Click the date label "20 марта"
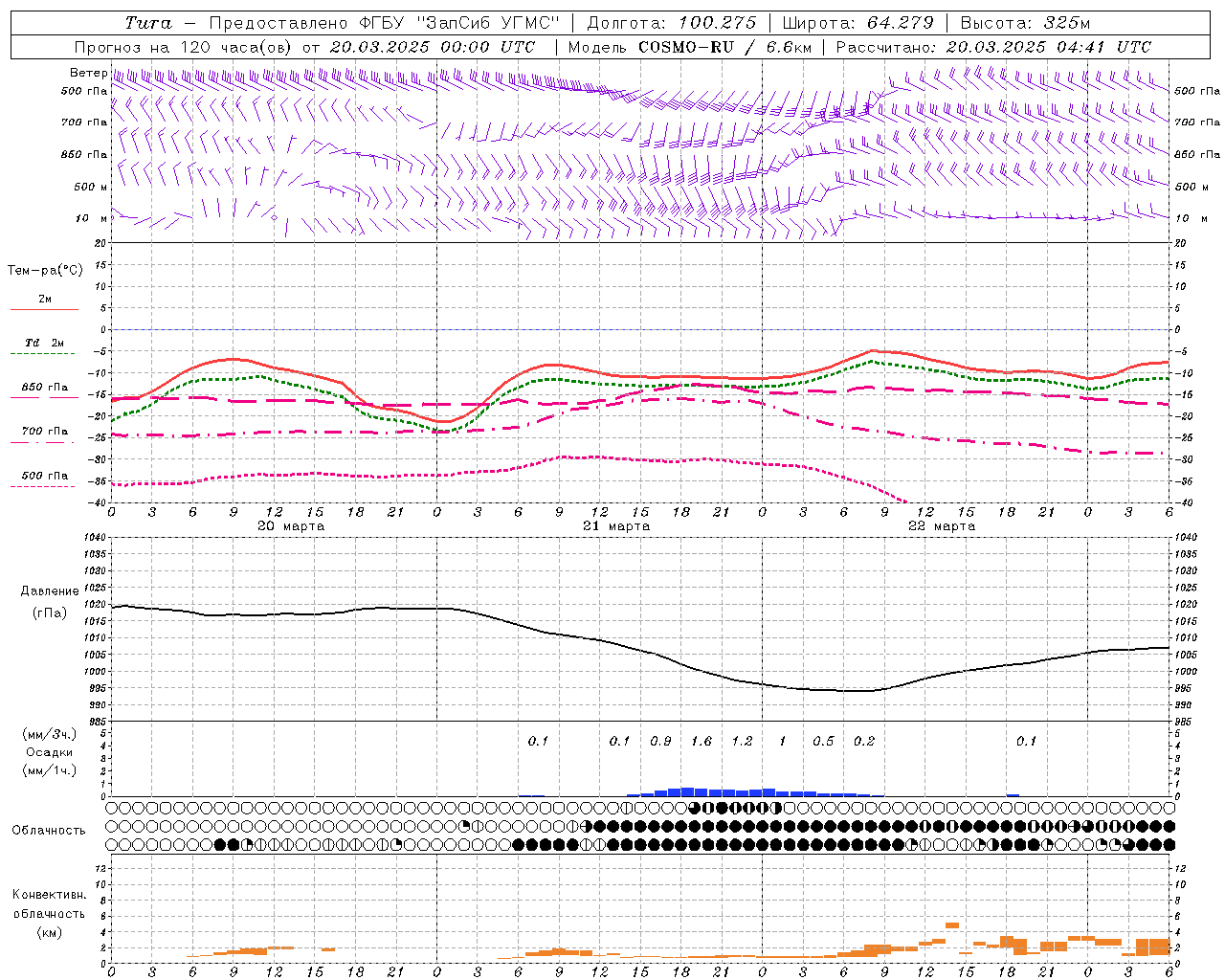Screen dimensions: 1225x980 tap(291, 525)
